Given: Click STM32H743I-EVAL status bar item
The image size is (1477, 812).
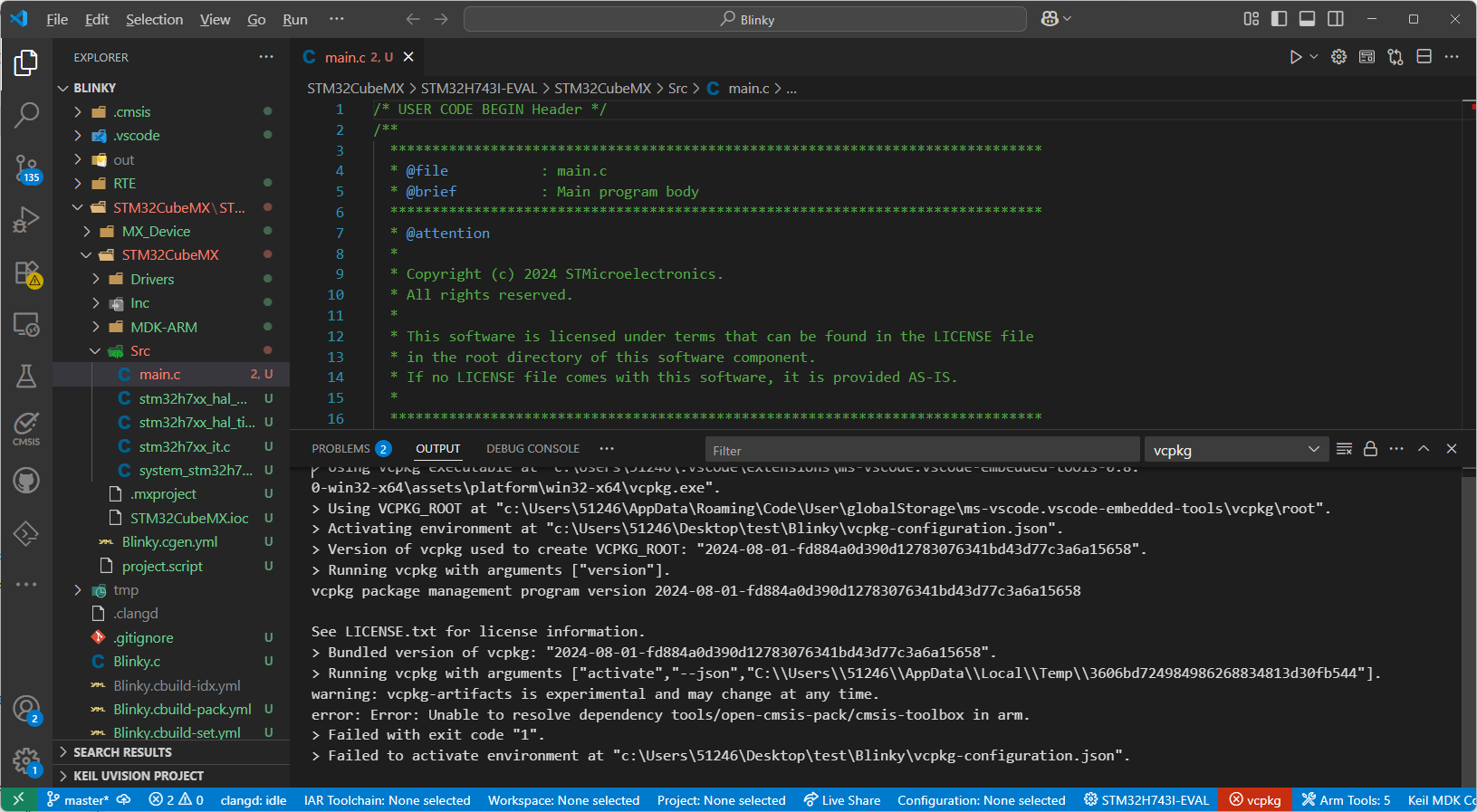Looking at the screenshot, I should 1146,800.
